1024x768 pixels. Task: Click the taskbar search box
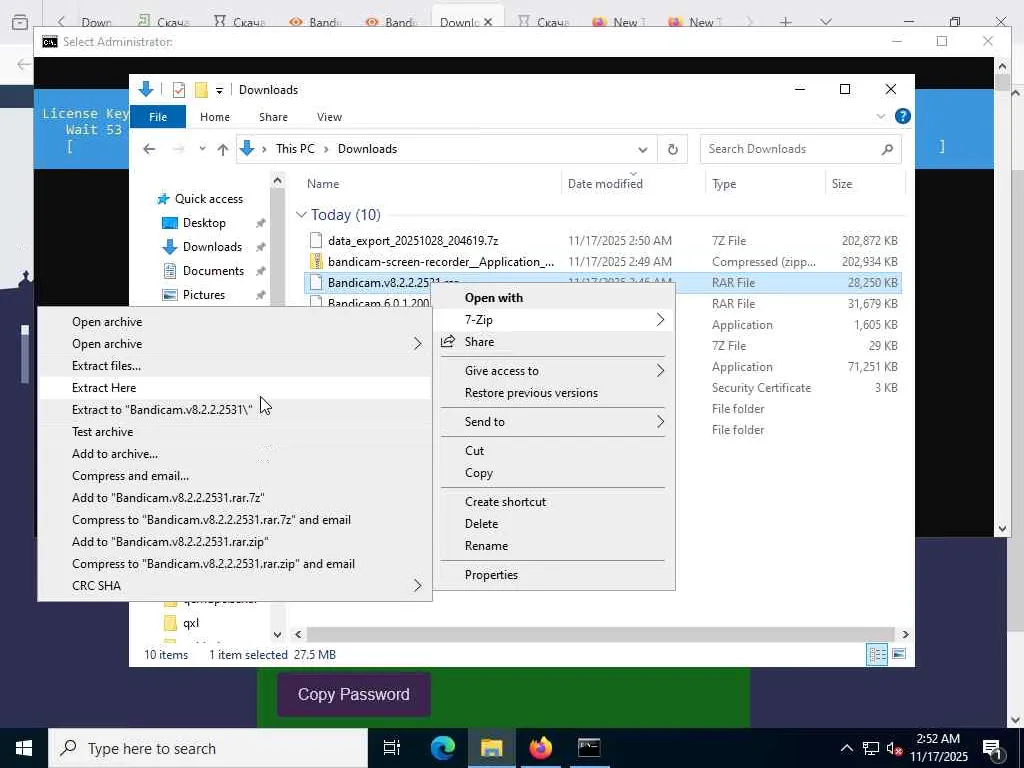point(208,748)
